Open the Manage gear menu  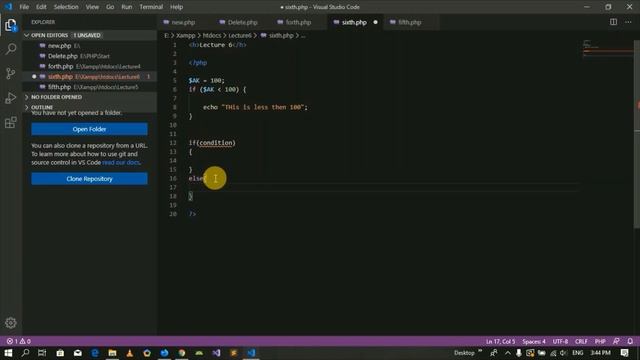(x=11, y=323)
